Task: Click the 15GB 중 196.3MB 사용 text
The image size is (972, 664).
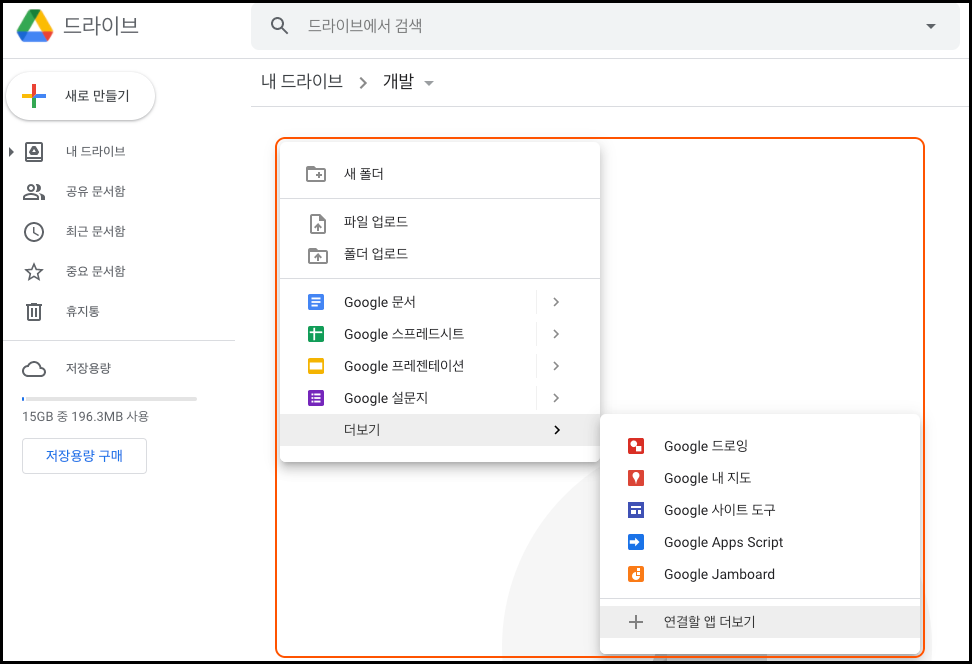Action: (86, 417)
